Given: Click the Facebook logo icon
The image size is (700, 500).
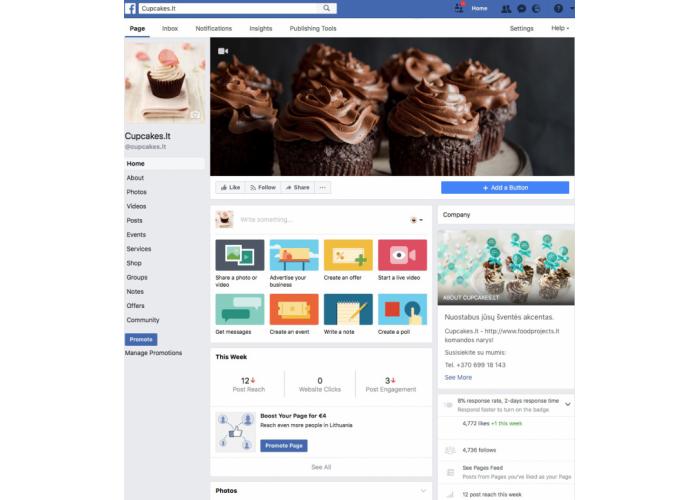Looking at the screenshot, I should point(130,8).
